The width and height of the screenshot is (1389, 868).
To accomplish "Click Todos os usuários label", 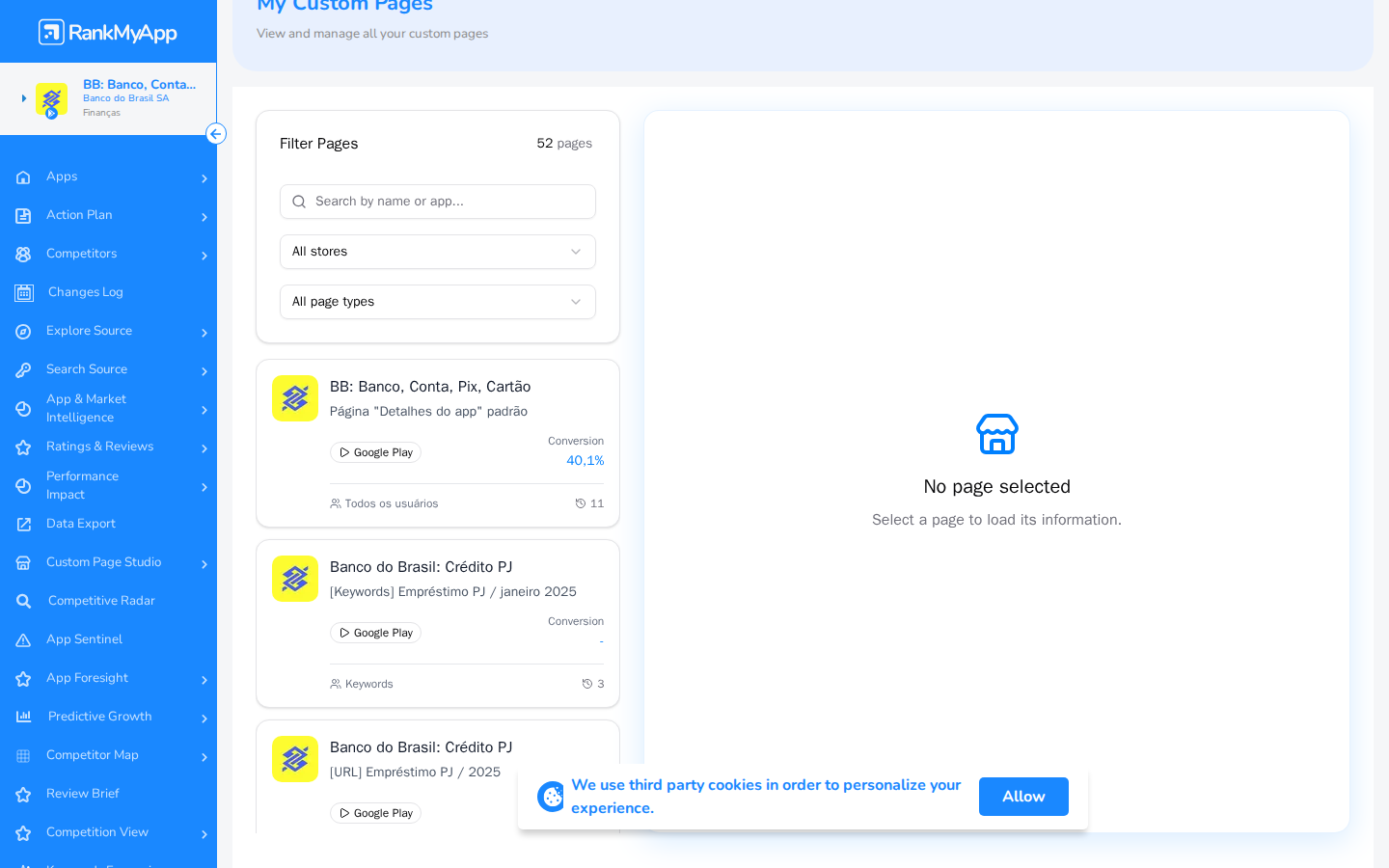I will [392, 503].
